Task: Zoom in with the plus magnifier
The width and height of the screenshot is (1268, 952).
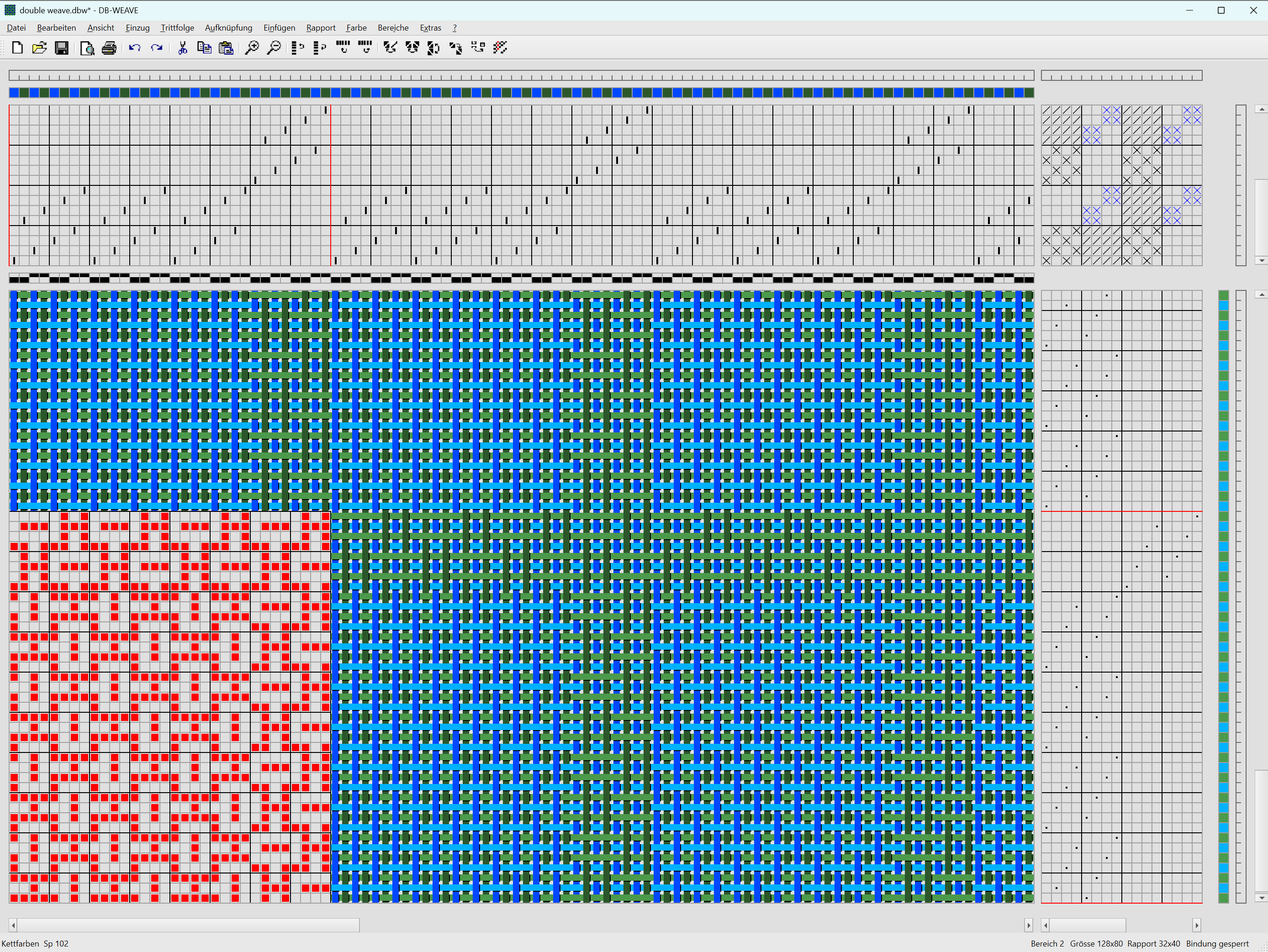Action: [x=252, y=47]
